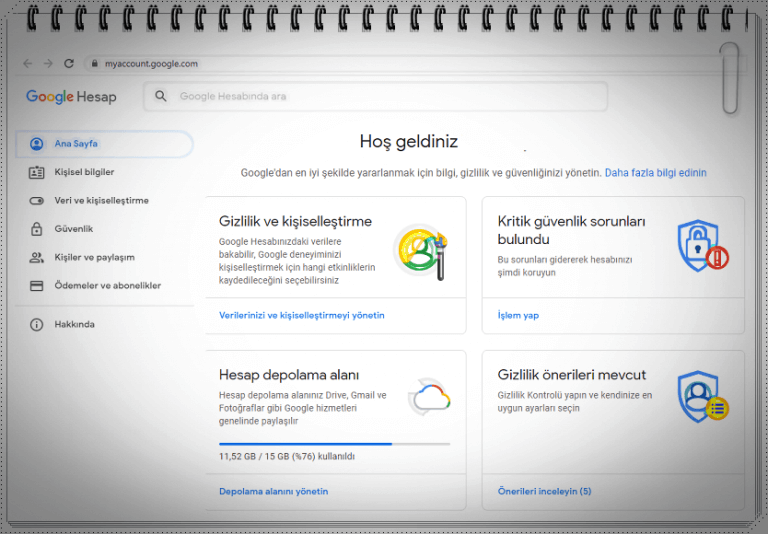
Task: Click the Google Hesap logo
Action: pos(72,97)
